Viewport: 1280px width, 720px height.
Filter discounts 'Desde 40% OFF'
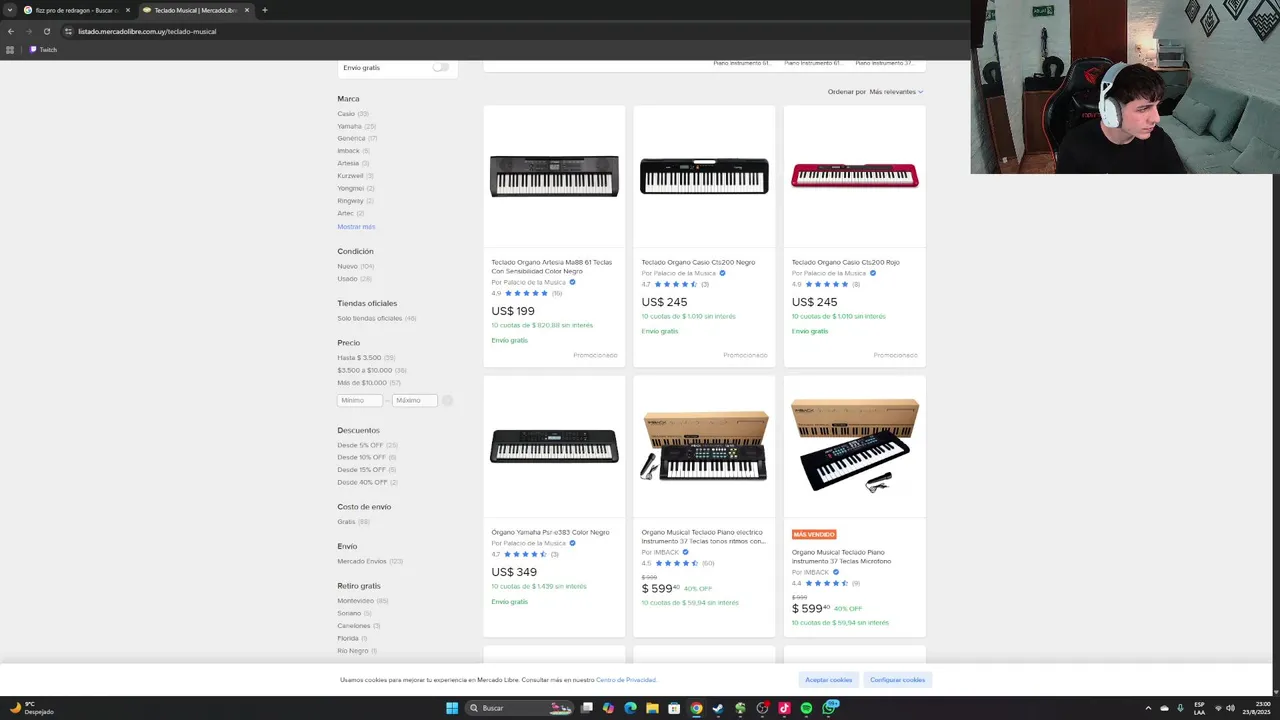[367, 482]
